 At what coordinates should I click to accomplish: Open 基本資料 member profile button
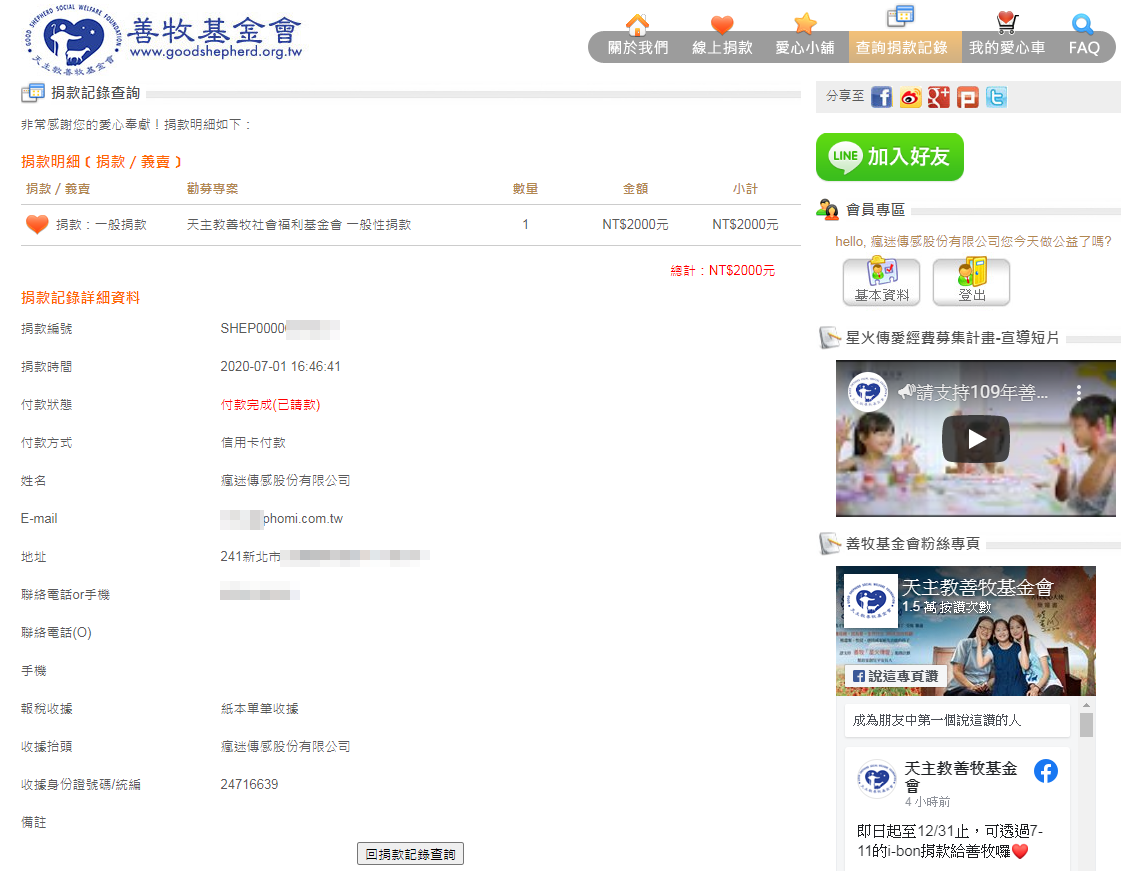coord(882,282)
